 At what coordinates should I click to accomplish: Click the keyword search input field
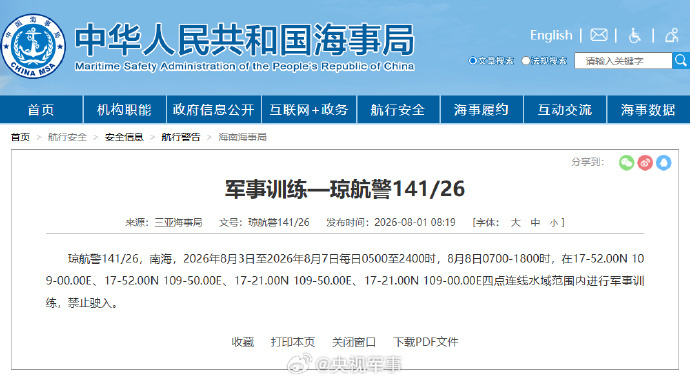pos(623,61)
